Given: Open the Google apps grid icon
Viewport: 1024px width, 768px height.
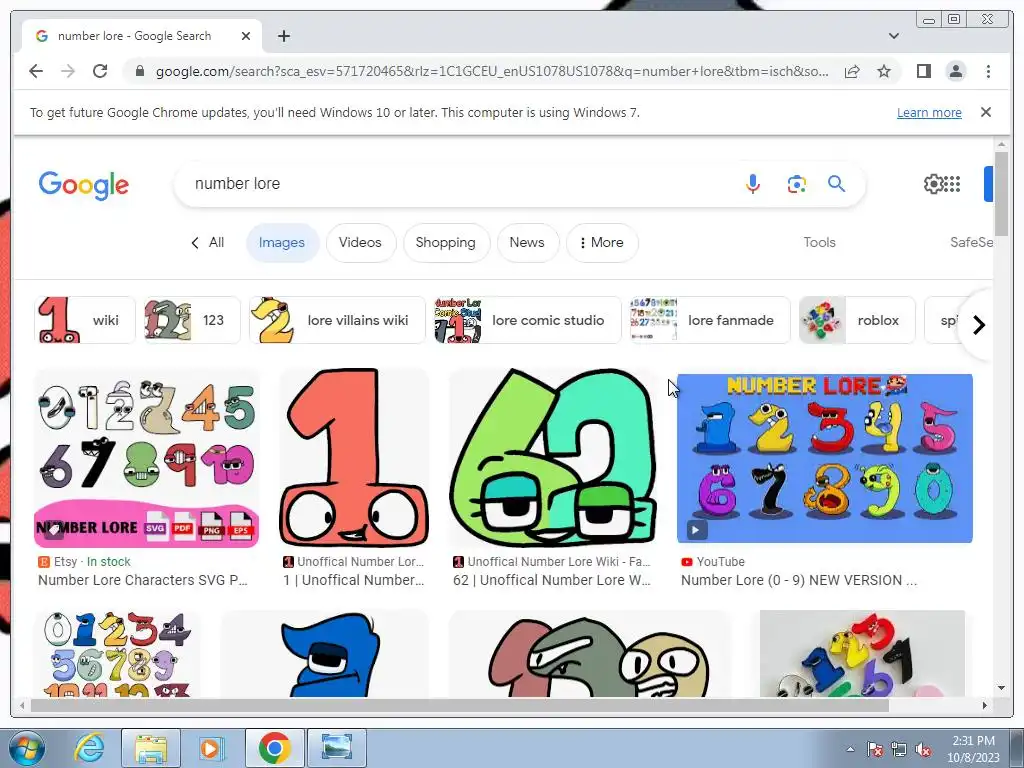Looking at the screenshot, I should point(952,184).
